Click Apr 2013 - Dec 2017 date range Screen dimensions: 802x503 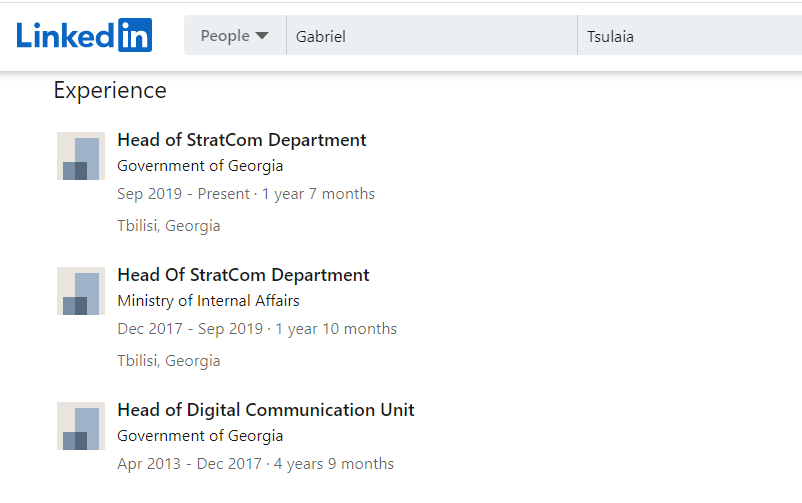(x=188, y=464)
